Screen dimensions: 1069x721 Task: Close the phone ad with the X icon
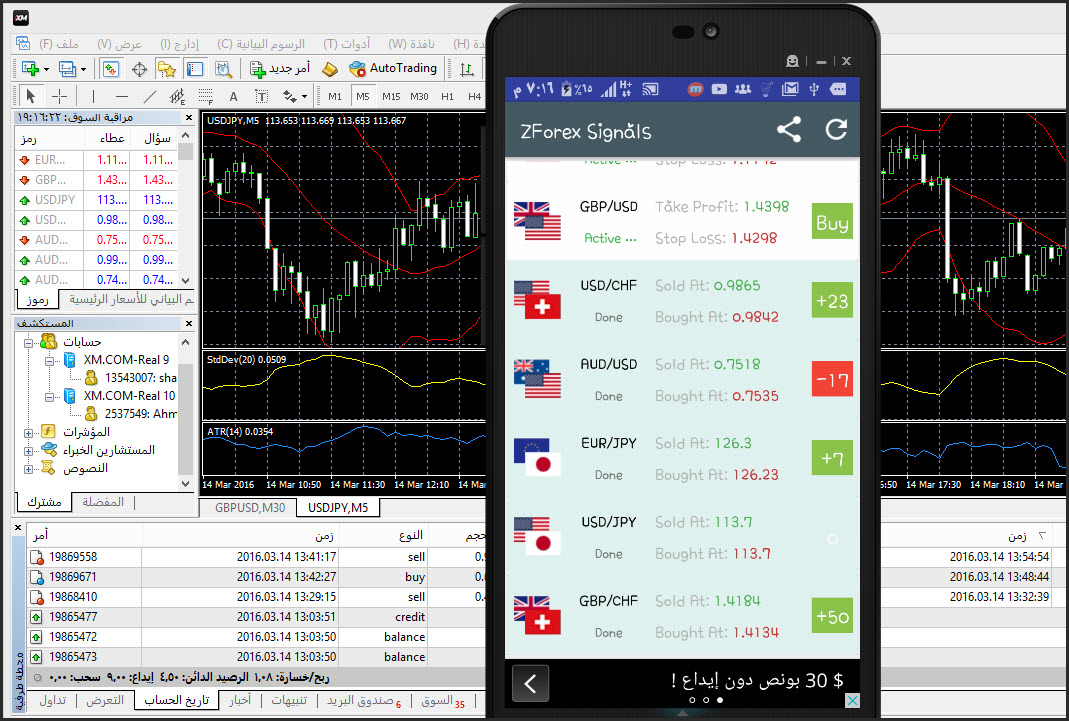(x=852, y=700)
